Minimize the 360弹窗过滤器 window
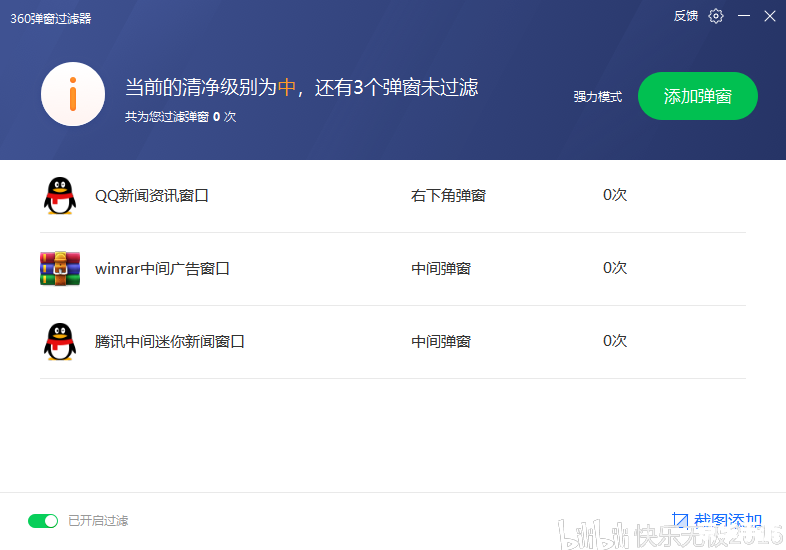This screenshot has height=550, width=786. pyautogui.click(x=744, y=16)
